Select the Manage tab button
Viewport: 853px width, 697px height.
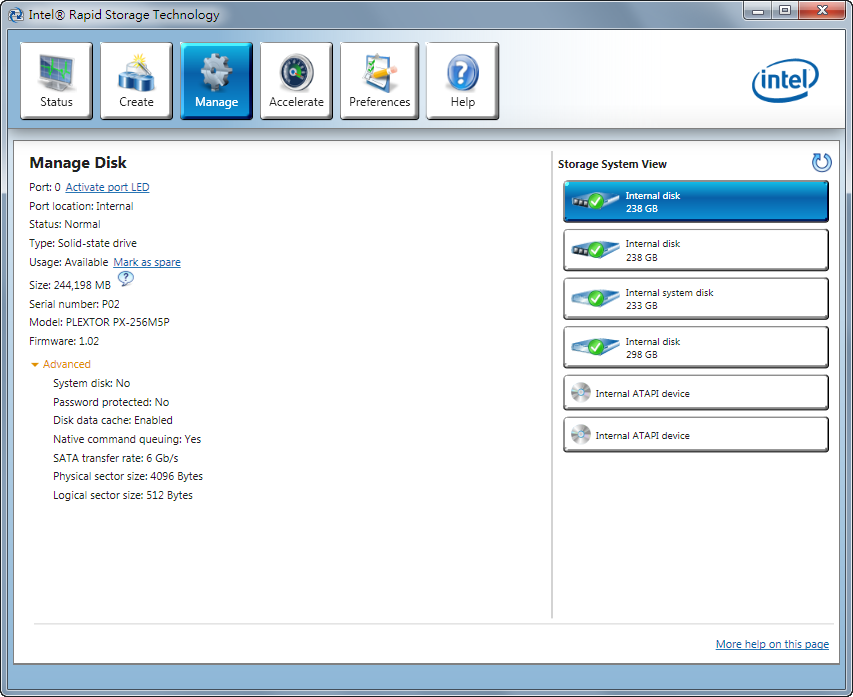click(x=216, y=81)
